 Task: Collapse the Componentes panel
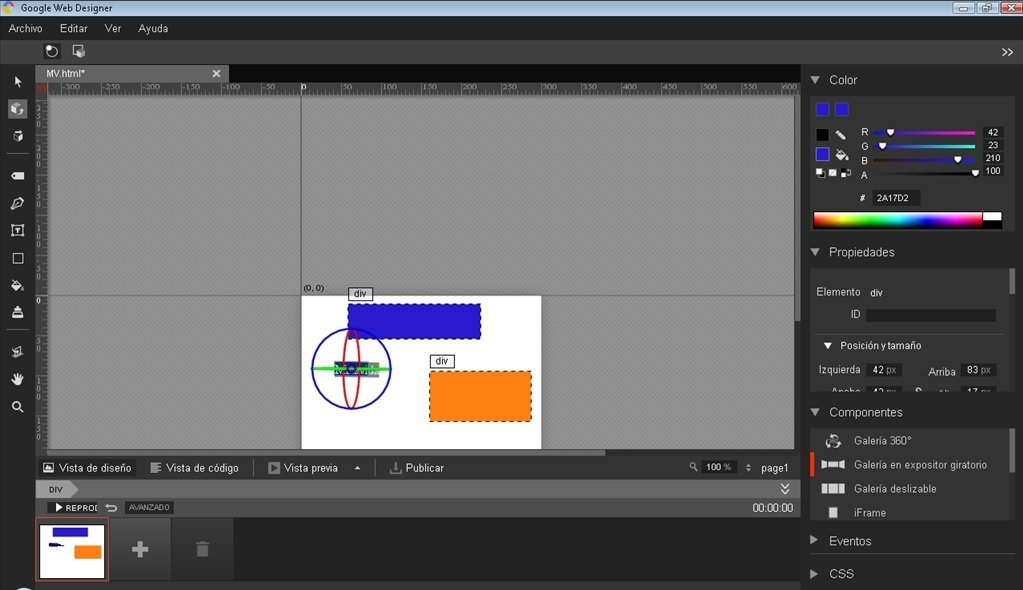click(x=815, y=412)
